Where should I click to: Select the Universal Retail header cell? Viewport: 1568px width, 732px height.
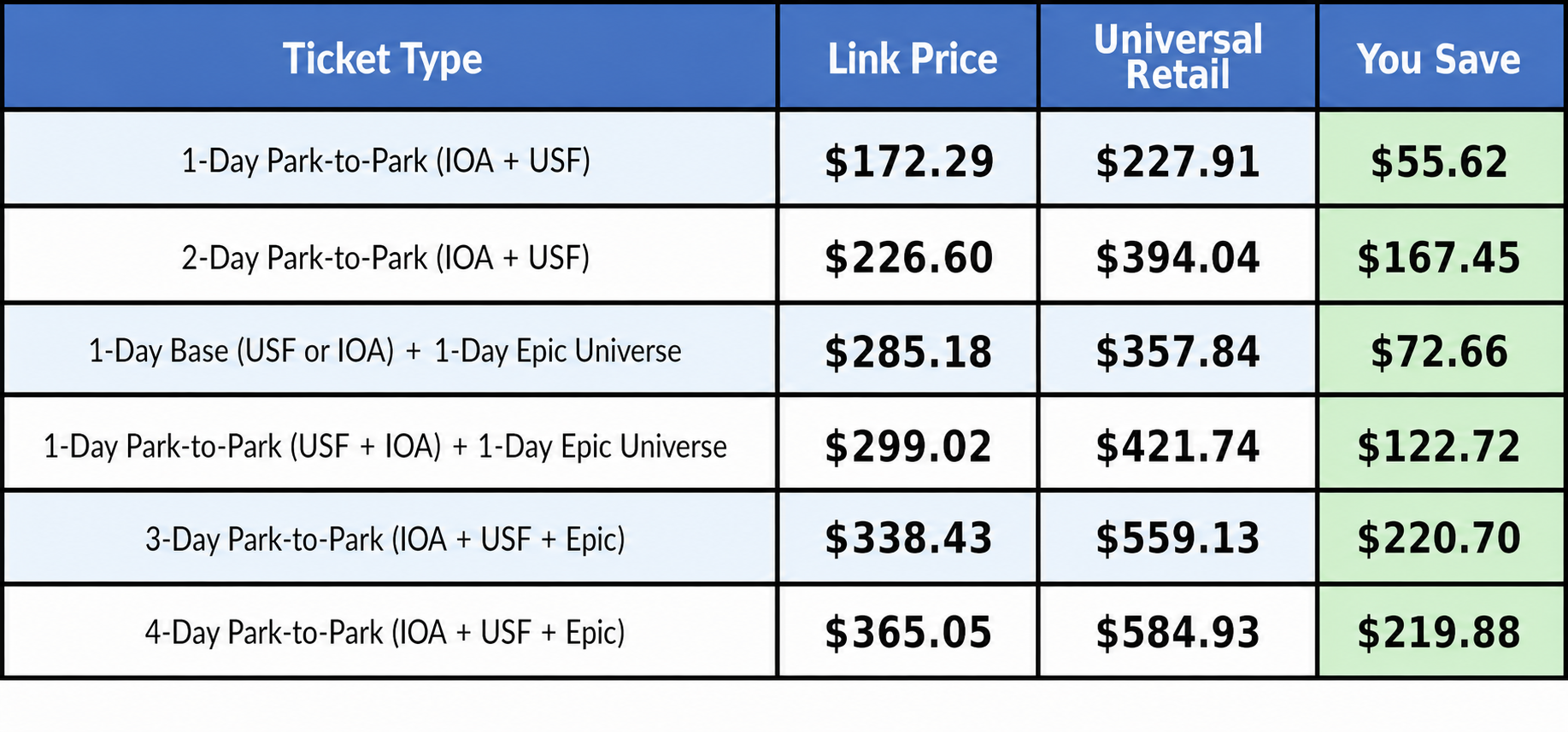pyautogui.click(x=1177, y=57)
